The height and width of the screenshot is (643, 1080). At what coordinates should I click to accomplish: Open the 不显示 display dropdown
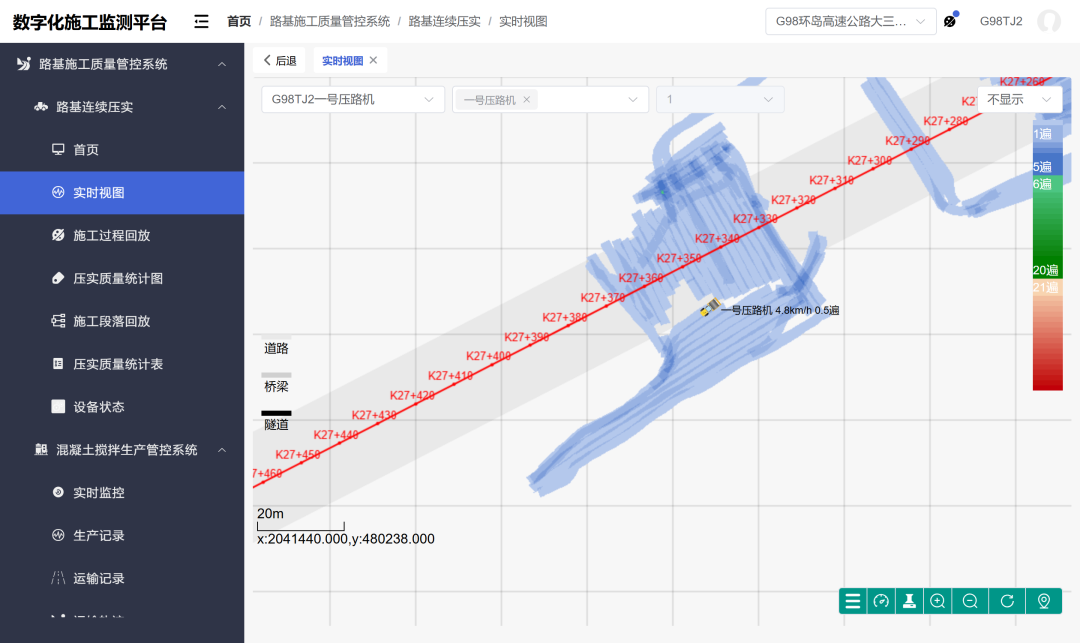[1018, 100]
